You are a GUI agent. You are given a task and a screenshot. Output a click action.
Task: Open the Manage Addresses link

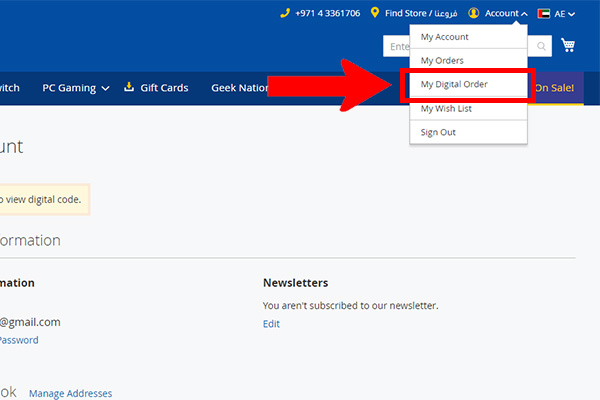pyautogui.click(x=70, y=393)
